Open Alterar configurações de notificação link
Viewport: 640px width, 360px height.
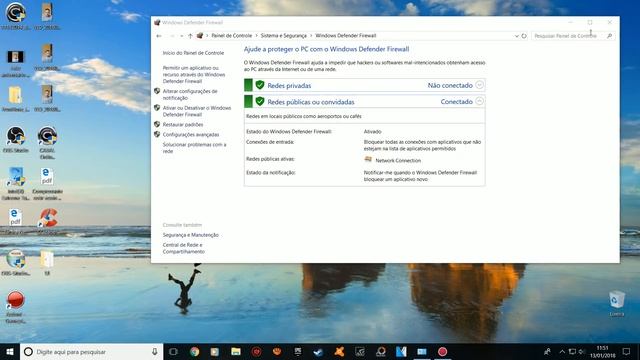coord(190,95)
